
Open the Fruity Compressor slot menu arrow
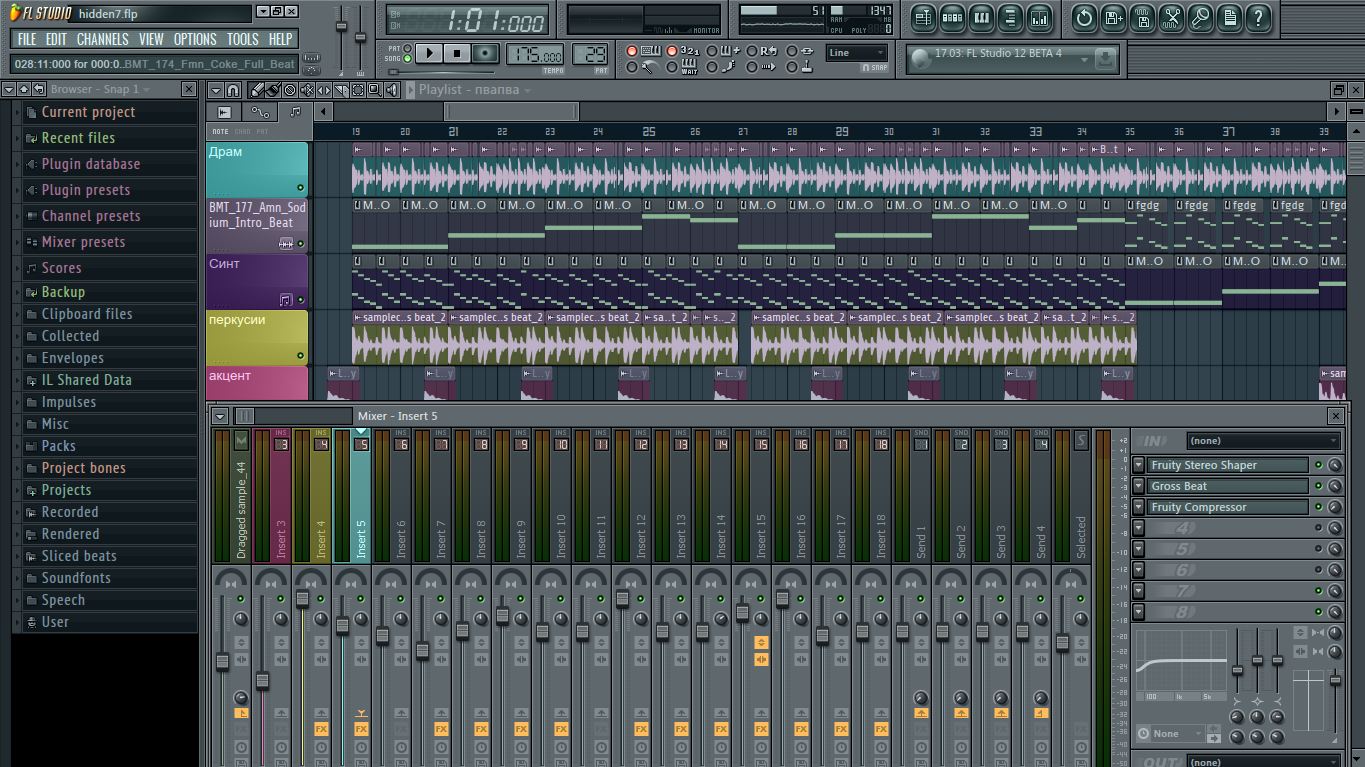[1138, 507]
